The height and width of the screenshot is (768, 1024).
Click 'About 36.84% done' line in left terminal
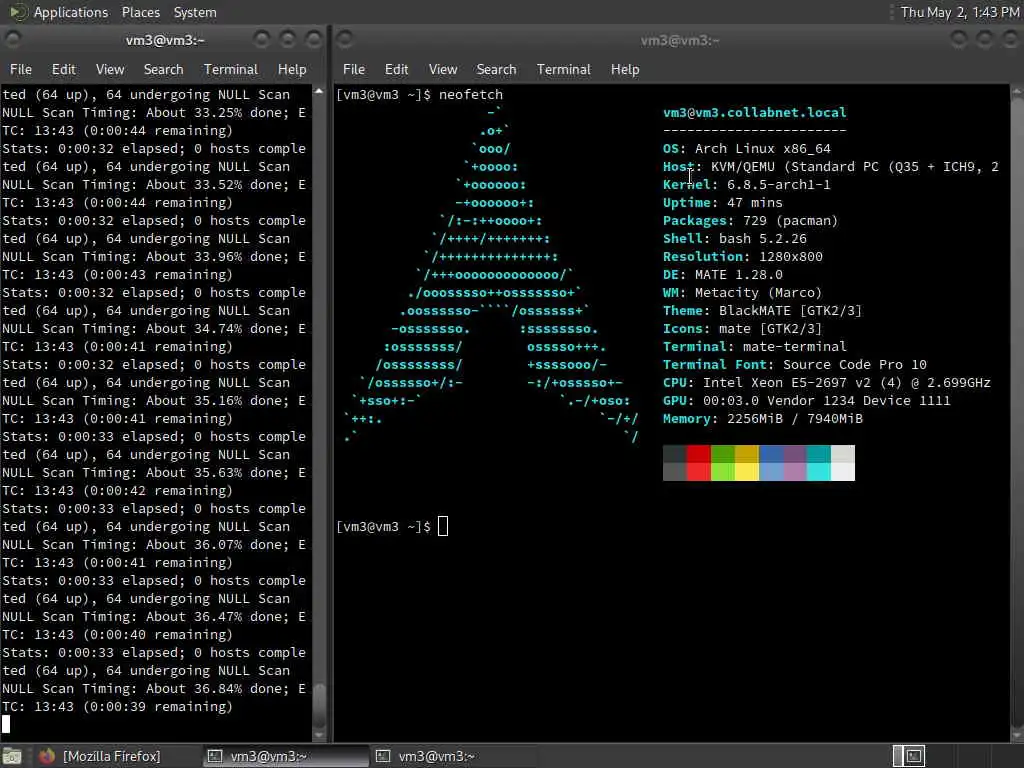tap(153, 688)
